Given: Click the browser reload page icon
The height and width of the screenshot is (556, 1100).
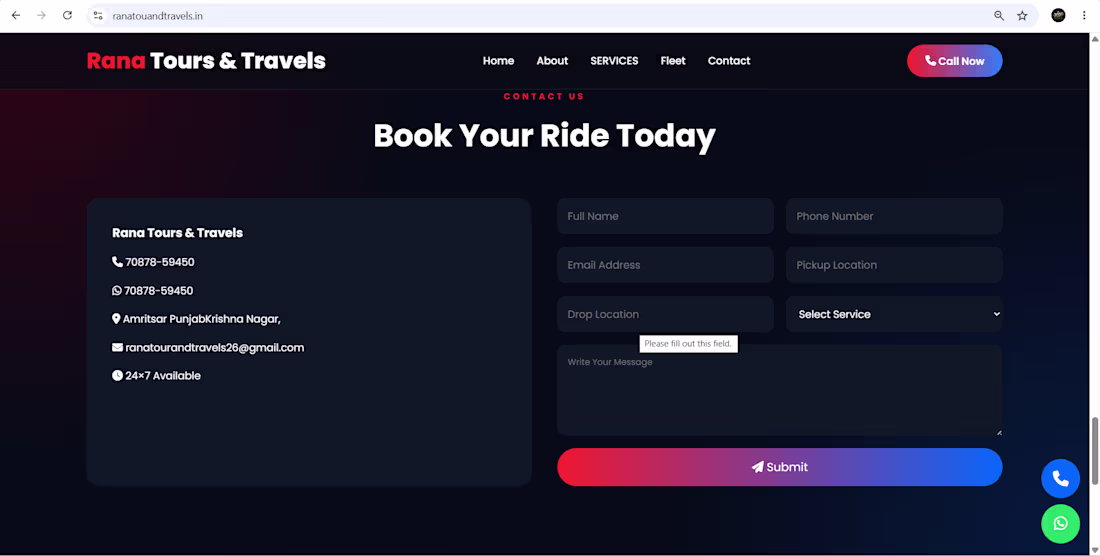Looking at the screenshot, I should 67,15.
